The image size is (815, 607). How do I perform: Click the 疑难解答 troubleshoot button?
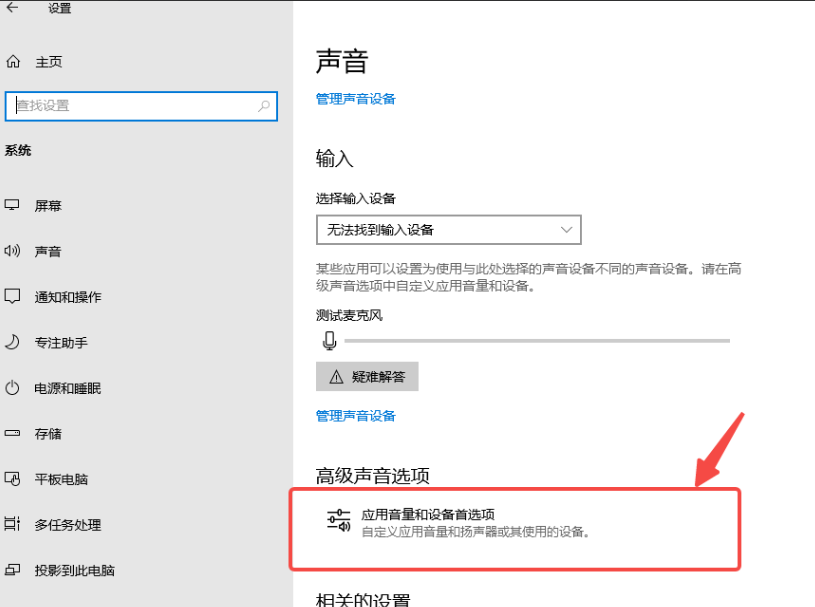[x=367, y=377]
